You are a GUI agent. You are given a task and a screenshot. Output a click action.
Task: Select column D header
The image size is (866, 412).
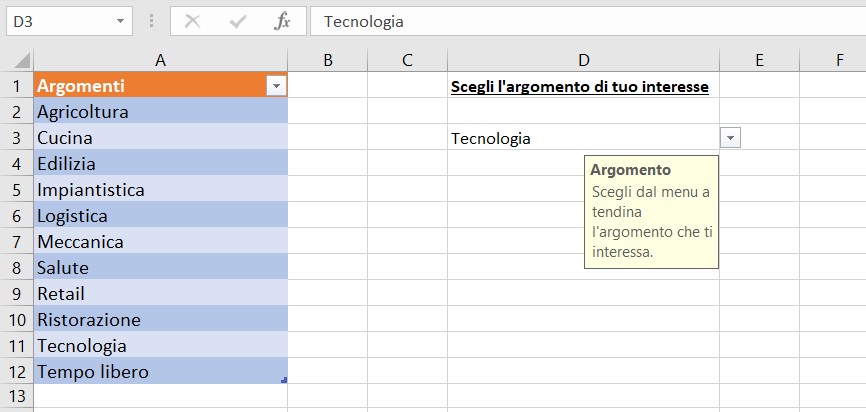(x=583, y=60)
